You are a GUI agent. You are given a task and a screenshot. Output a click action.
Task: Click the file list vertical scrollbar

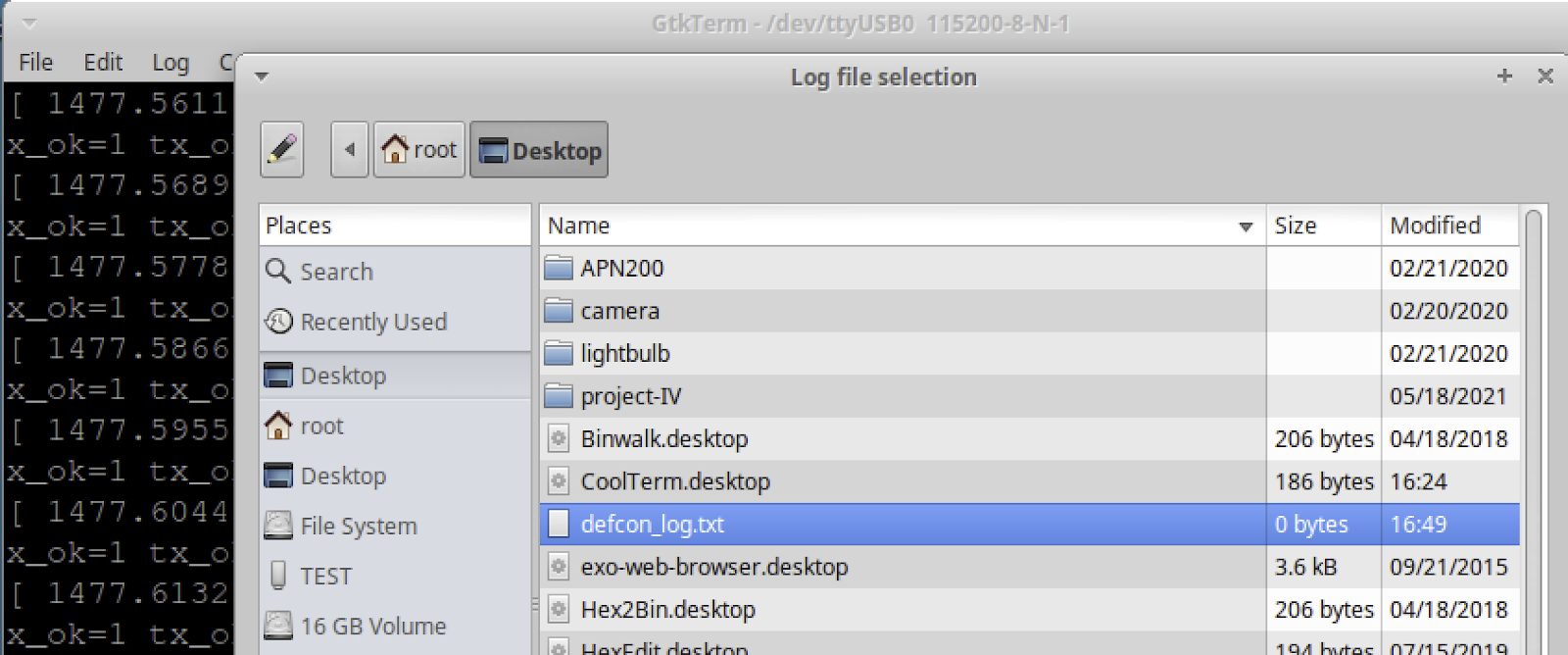(x=1534, y=431)
